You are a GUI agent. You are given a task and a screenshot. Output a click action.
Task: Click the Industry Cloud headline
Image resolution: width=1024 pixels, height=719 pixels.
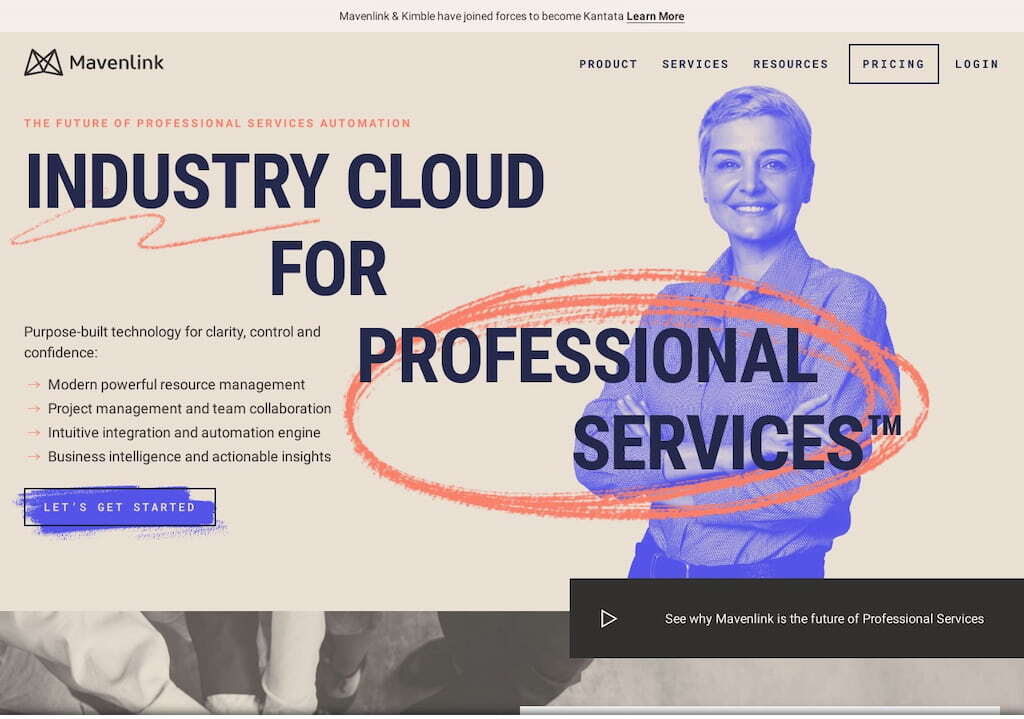click(x=285, y=181)
